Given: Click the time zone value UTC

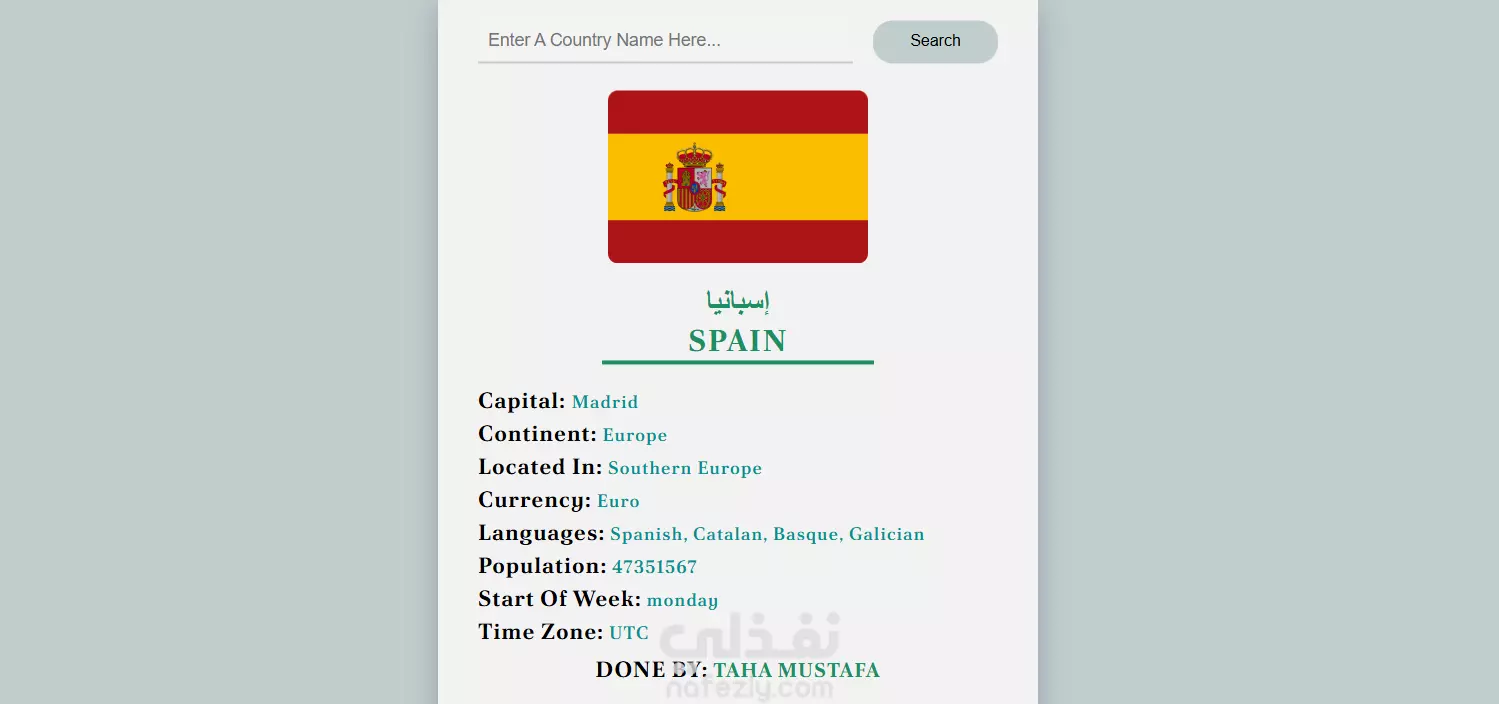Looking at the screenshot, I should pos(629,633).
